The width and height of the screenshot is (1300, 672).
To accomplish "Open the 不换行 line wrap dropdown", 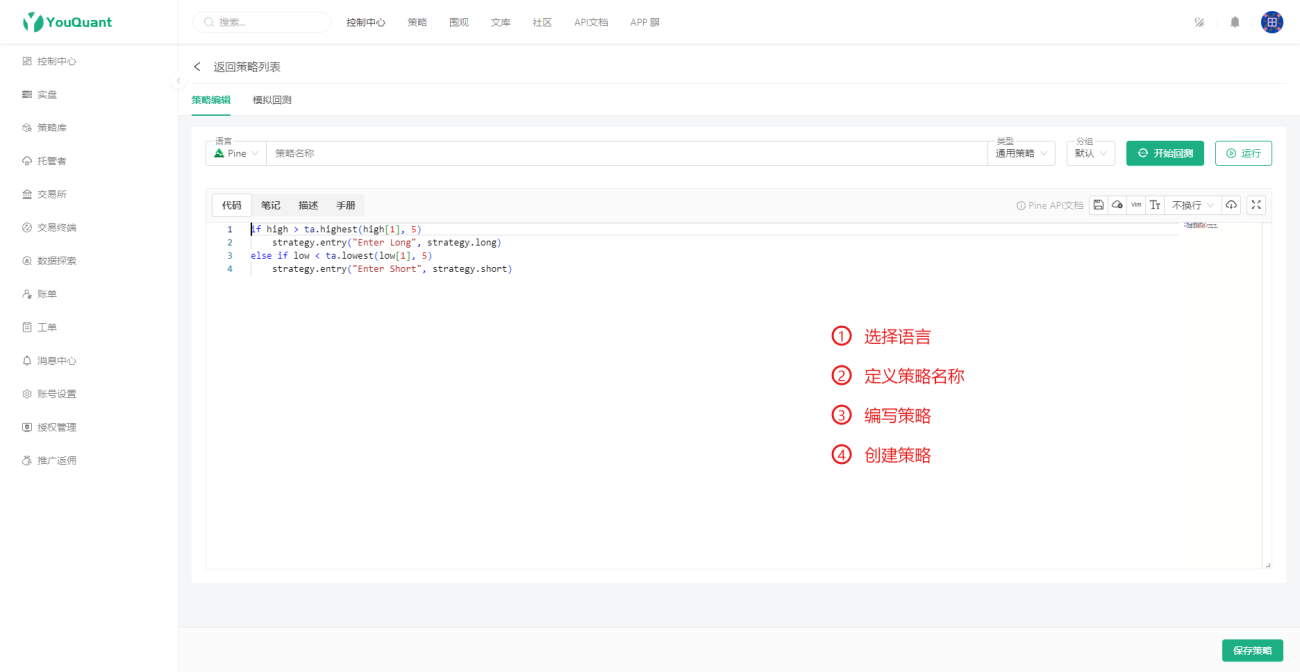I will pos(1193,205).
